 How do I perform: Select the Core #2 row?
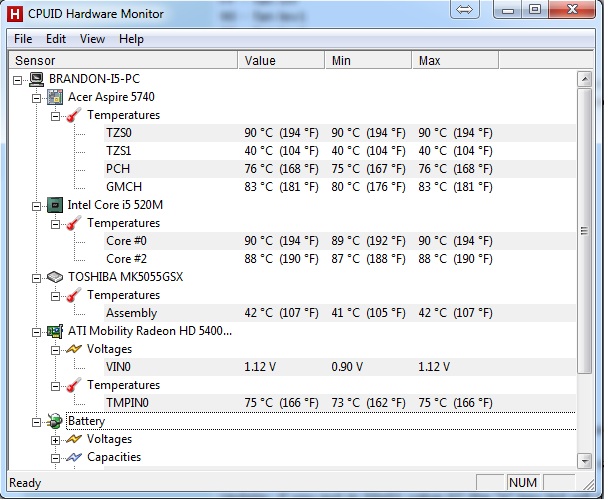[x=340, y=259]
